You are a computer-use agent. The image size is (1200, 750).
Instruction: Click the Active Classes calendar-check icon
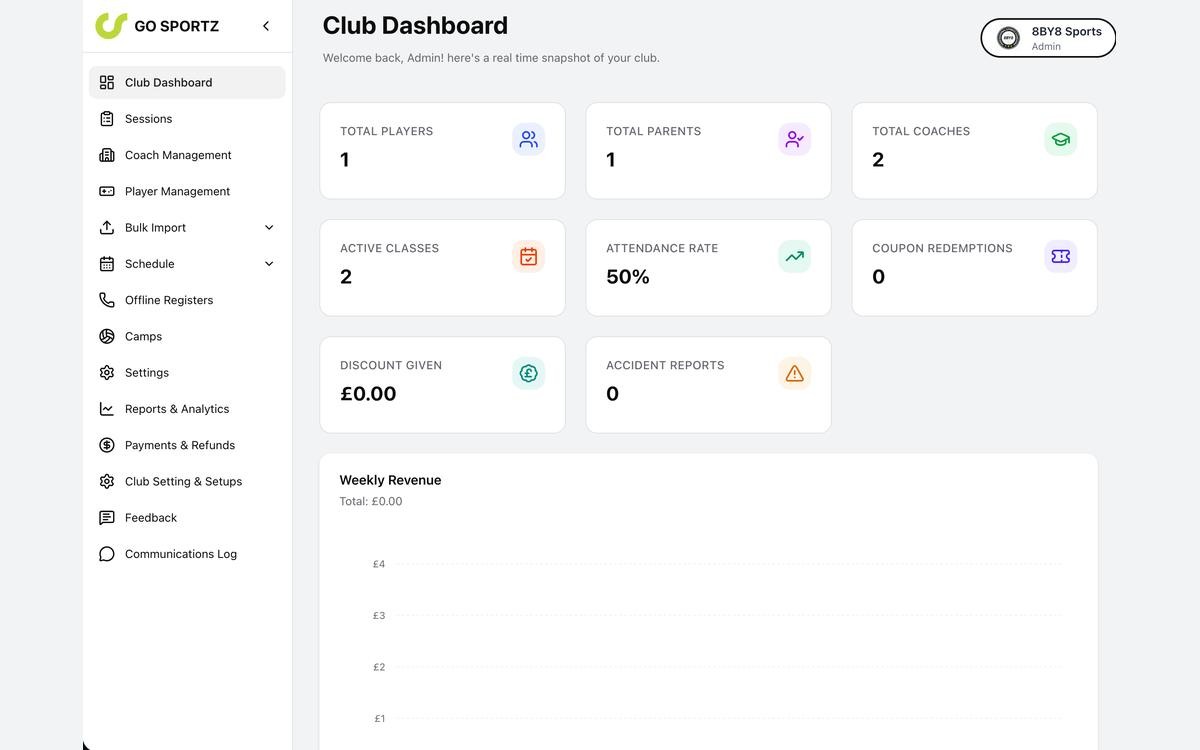[528, 256]
